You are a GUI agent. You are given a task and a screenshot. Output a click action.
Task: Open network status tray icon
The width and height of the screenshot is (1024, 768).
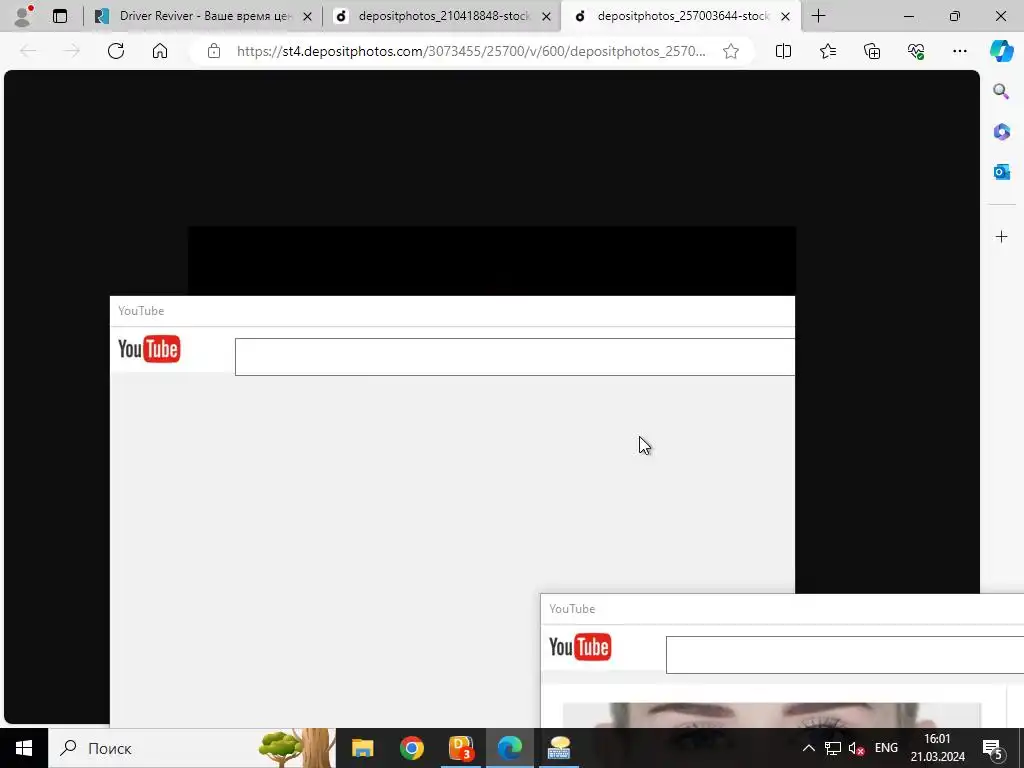[x=833, y=748]
